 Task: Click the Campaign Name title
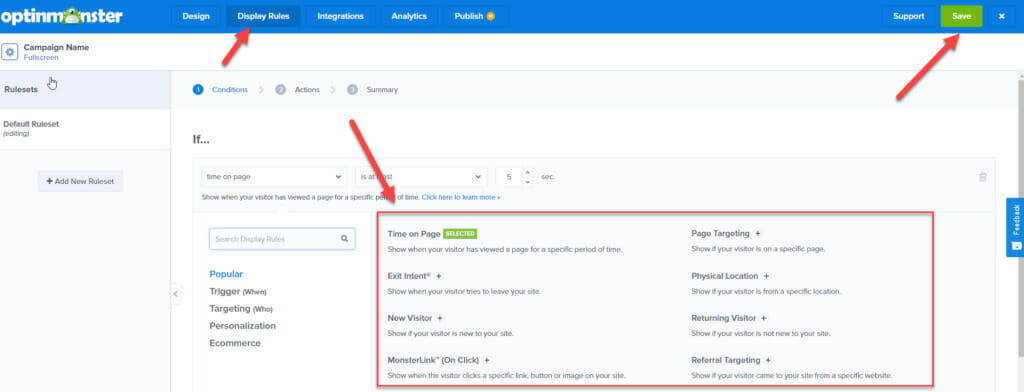(56, 47)
